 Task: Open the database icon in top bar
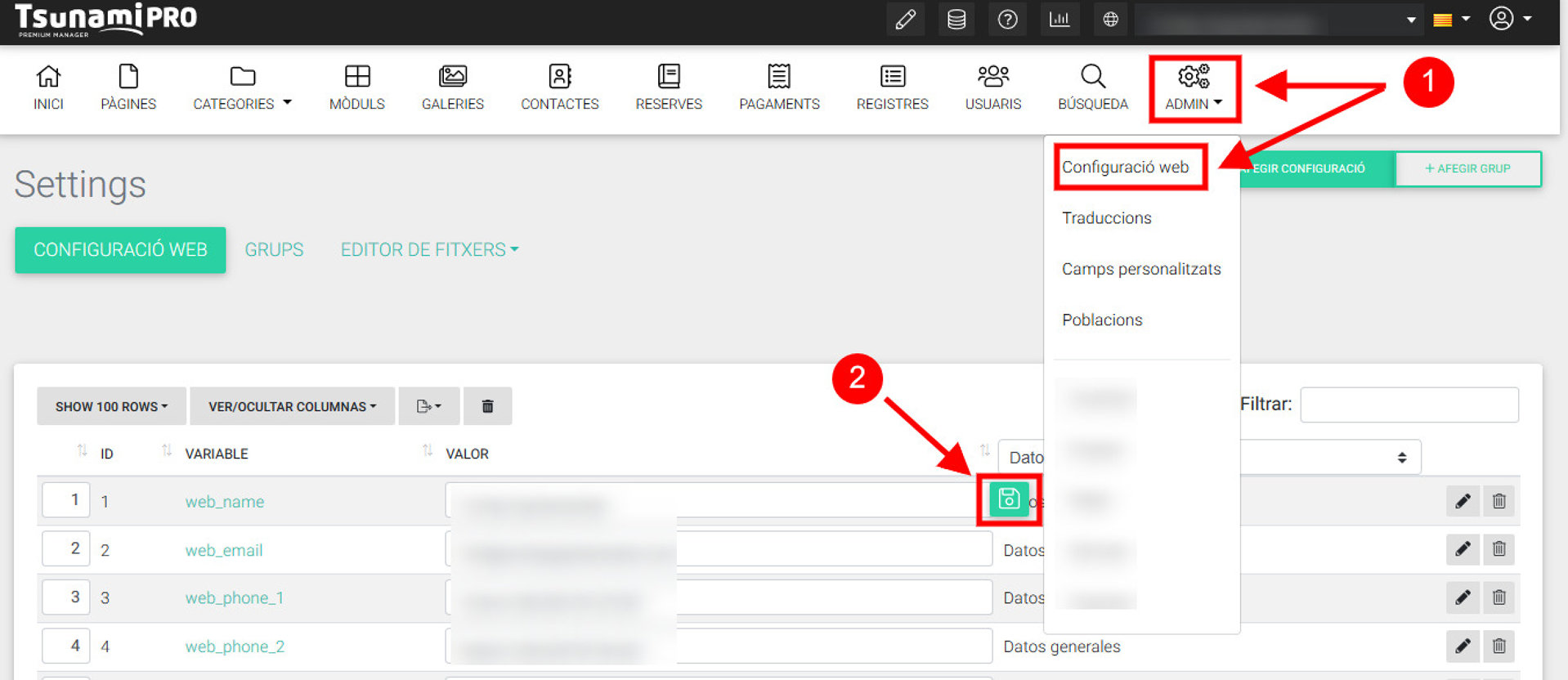click(956, 20)
